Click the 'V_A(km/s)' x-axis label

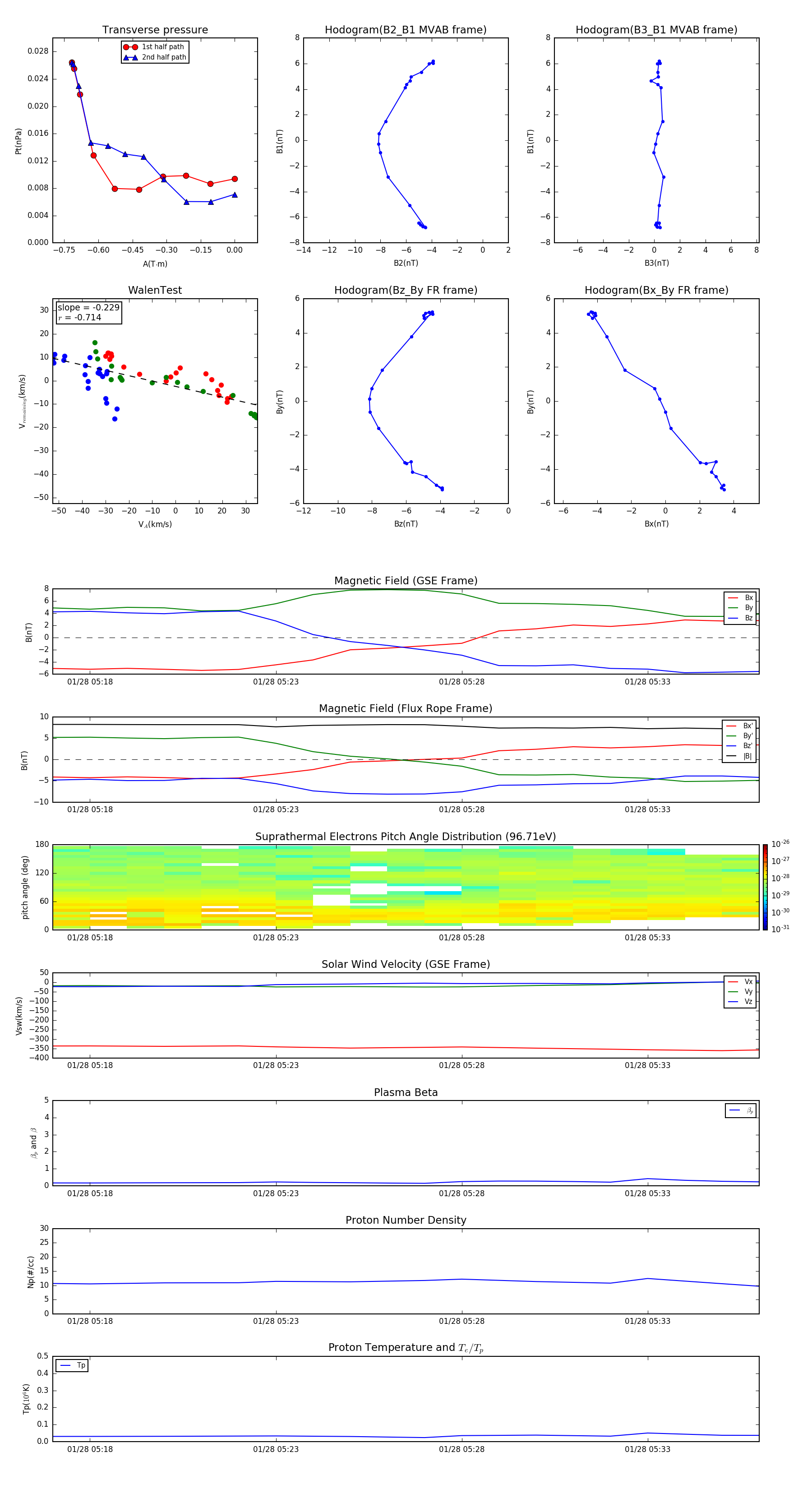coord(155,524)
